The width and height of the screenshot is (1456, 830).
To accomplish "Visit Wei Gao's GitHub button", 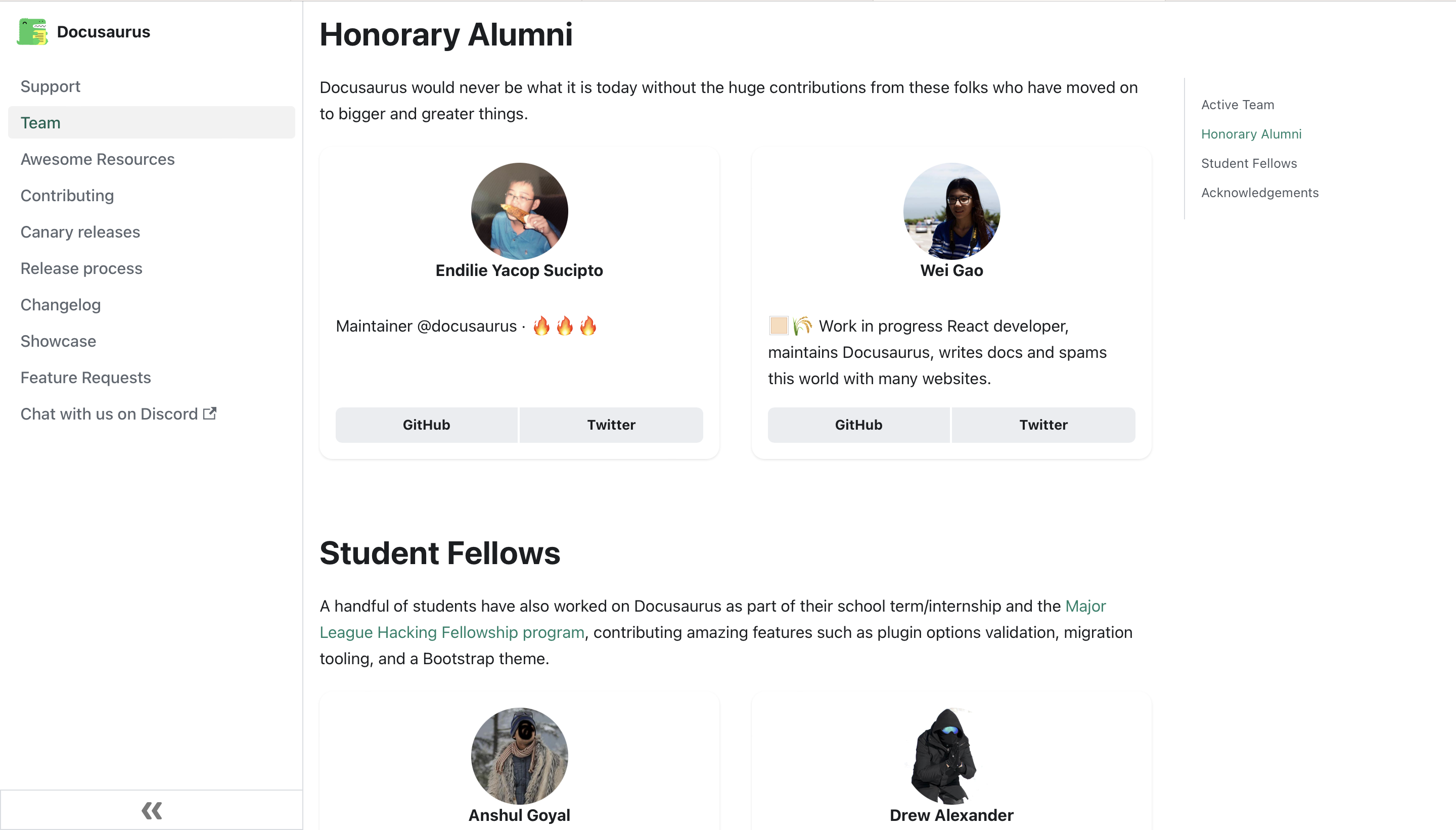I will [858, 425].
